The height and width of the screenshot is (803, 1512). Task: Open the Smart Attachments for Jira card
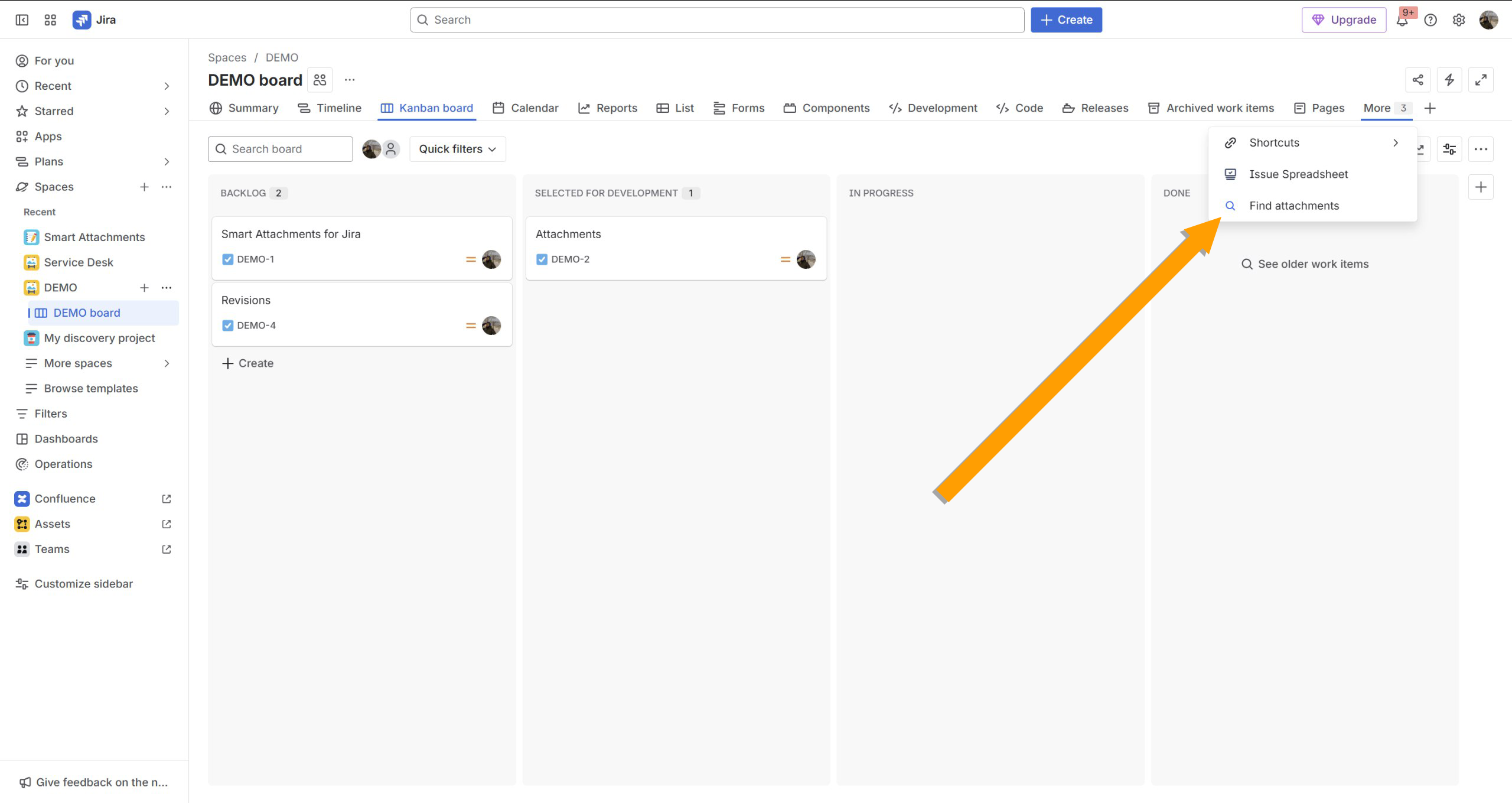point(291,234)
